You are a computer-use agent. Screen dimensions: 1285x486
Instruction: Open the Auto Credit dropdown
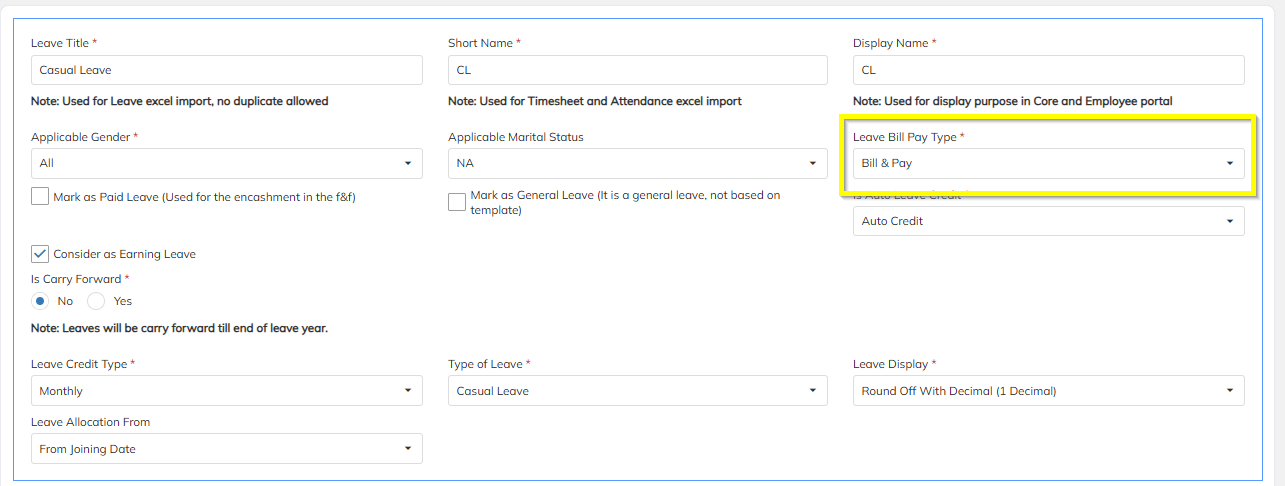tap(1048, 221)
